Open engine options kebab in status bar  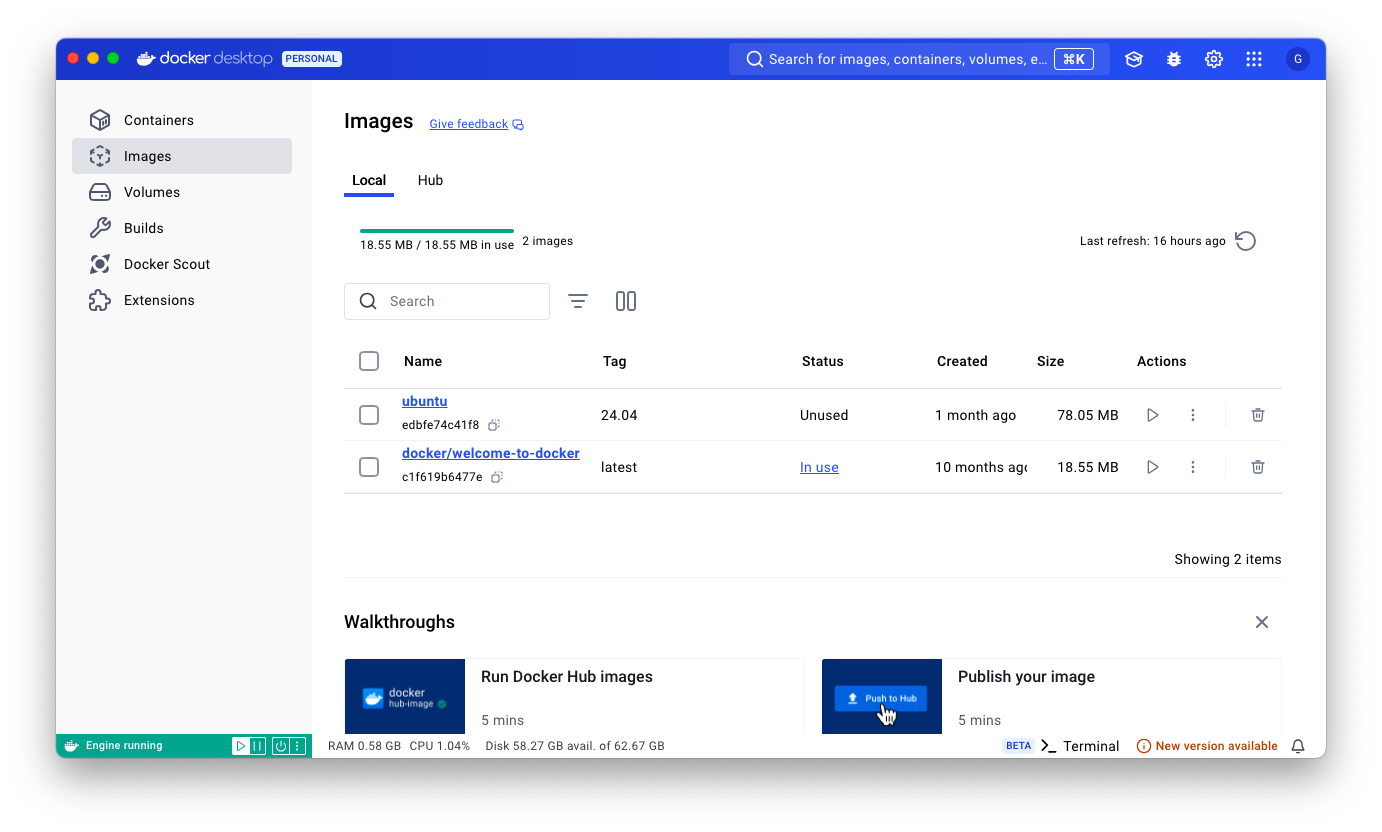tap(297, 746)
